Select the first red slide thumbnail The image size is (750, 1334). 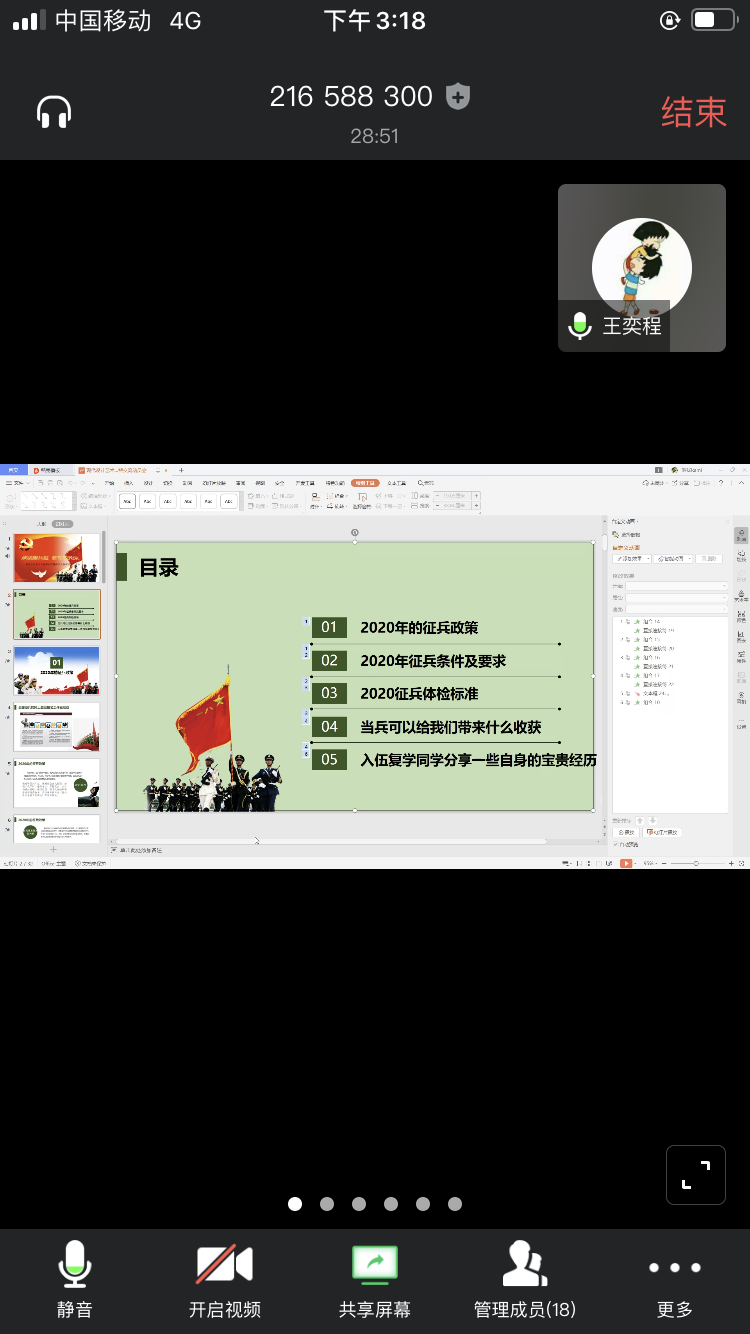point(56,558)
